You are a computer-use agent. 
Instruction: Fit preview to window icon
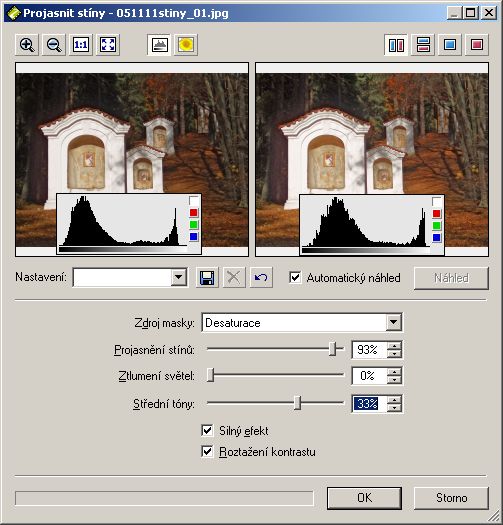(108, 45)
